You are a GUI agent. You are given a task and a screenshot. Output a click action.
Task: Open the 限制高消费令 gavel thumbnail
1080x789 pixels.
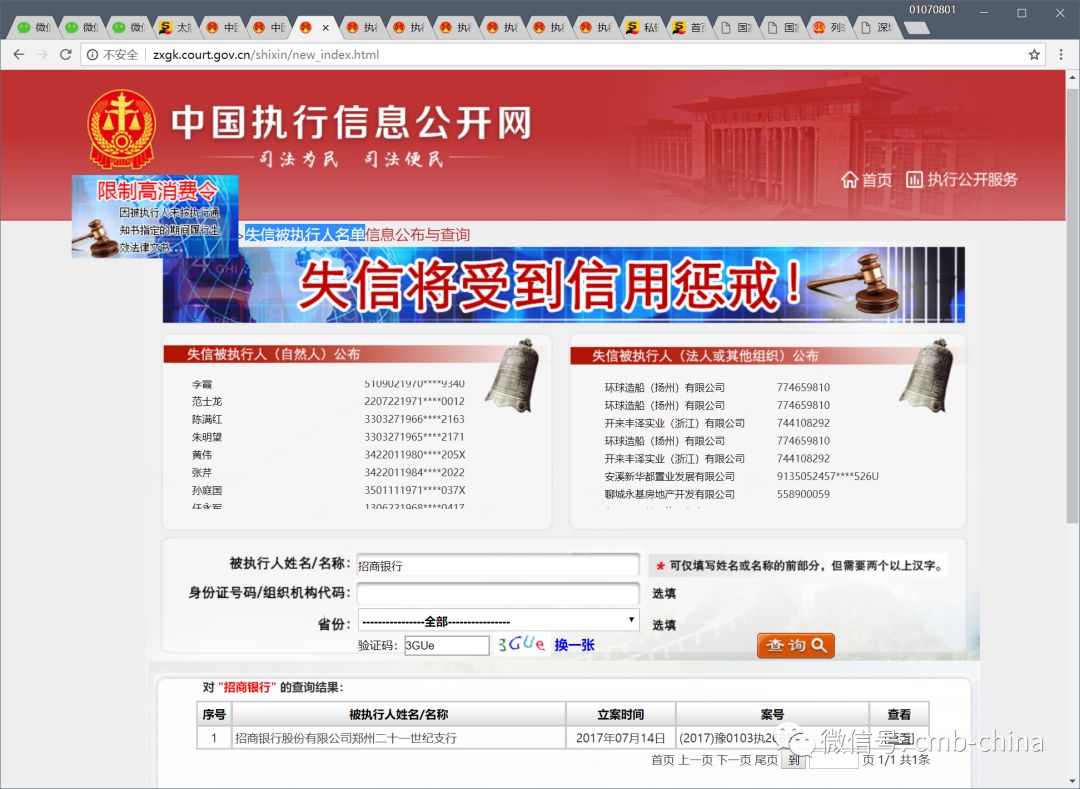point(155,217)
